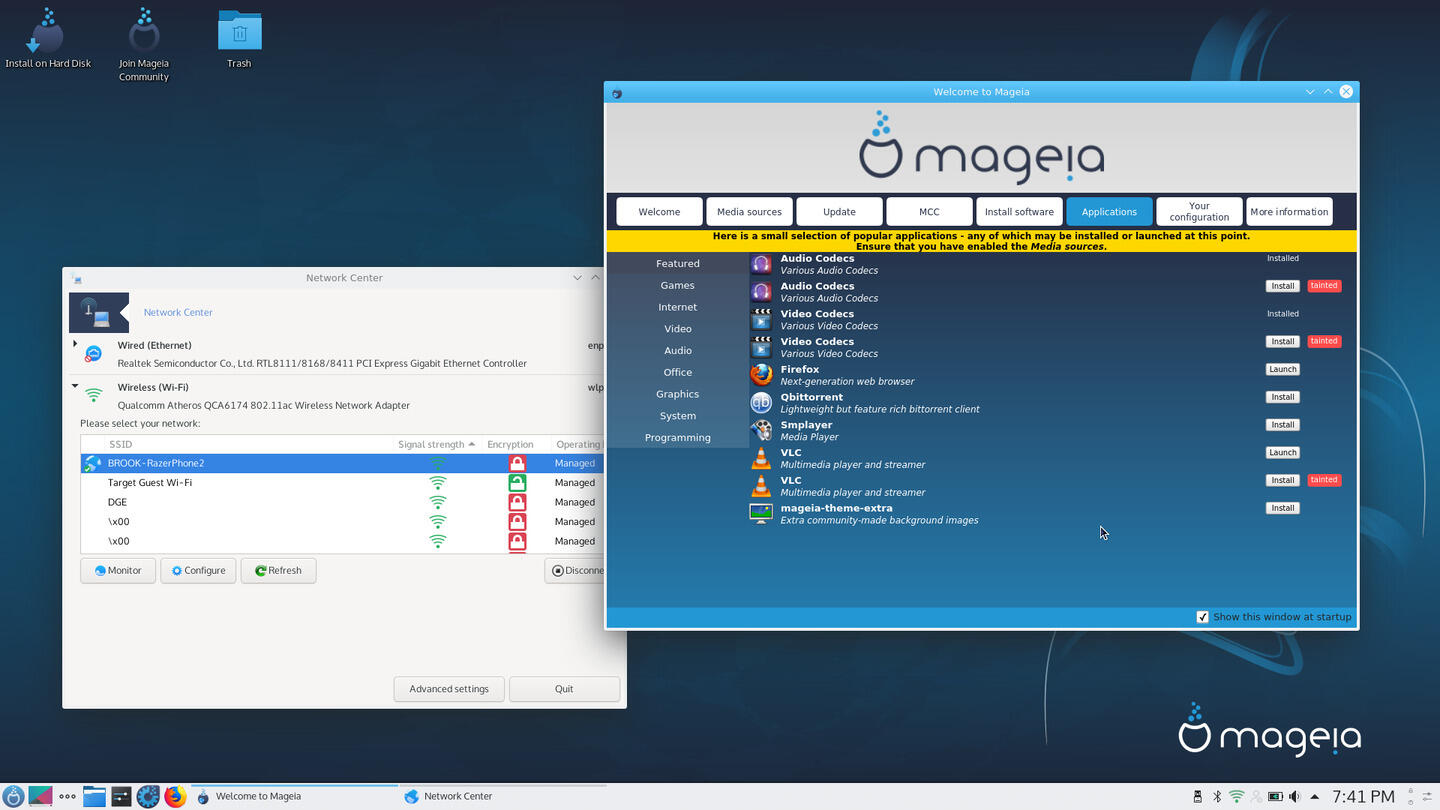Open the More information tab
The width and height of the screenshot is (1440, 810).
tap(1289, 211)
